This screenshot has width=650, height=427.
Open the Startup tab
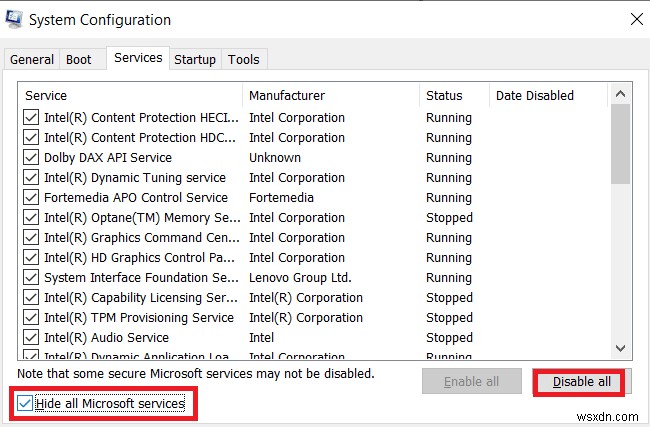(195, 60)
